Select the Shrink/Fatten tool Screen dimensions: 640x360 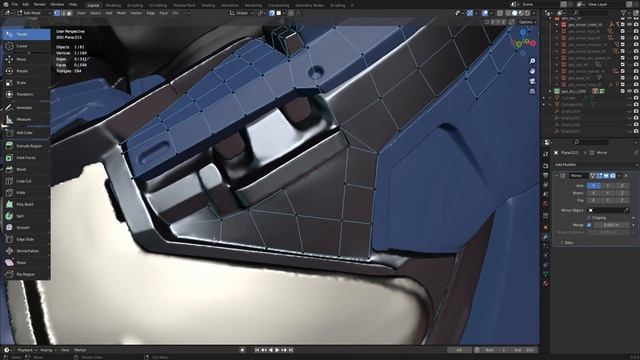(x=26, y=251)
